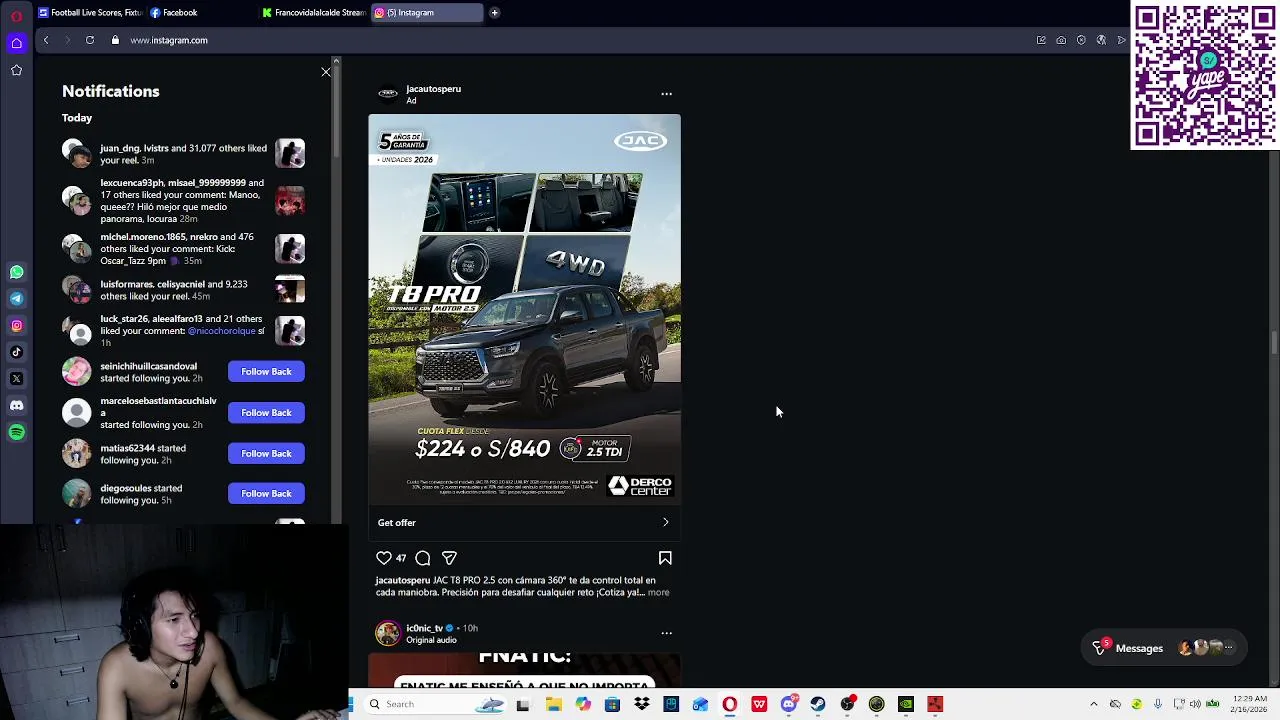Viewport: 1280px width, 720px height.
Task: Click reel thumbnail beside juan_dng notification
Action: pyautogui.click(x=290, y=153)
